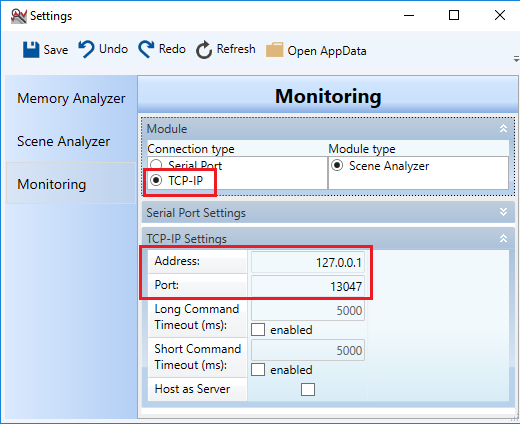Click the Address input field
This screenshot has width=520, height=425.
tap(308, 262)
